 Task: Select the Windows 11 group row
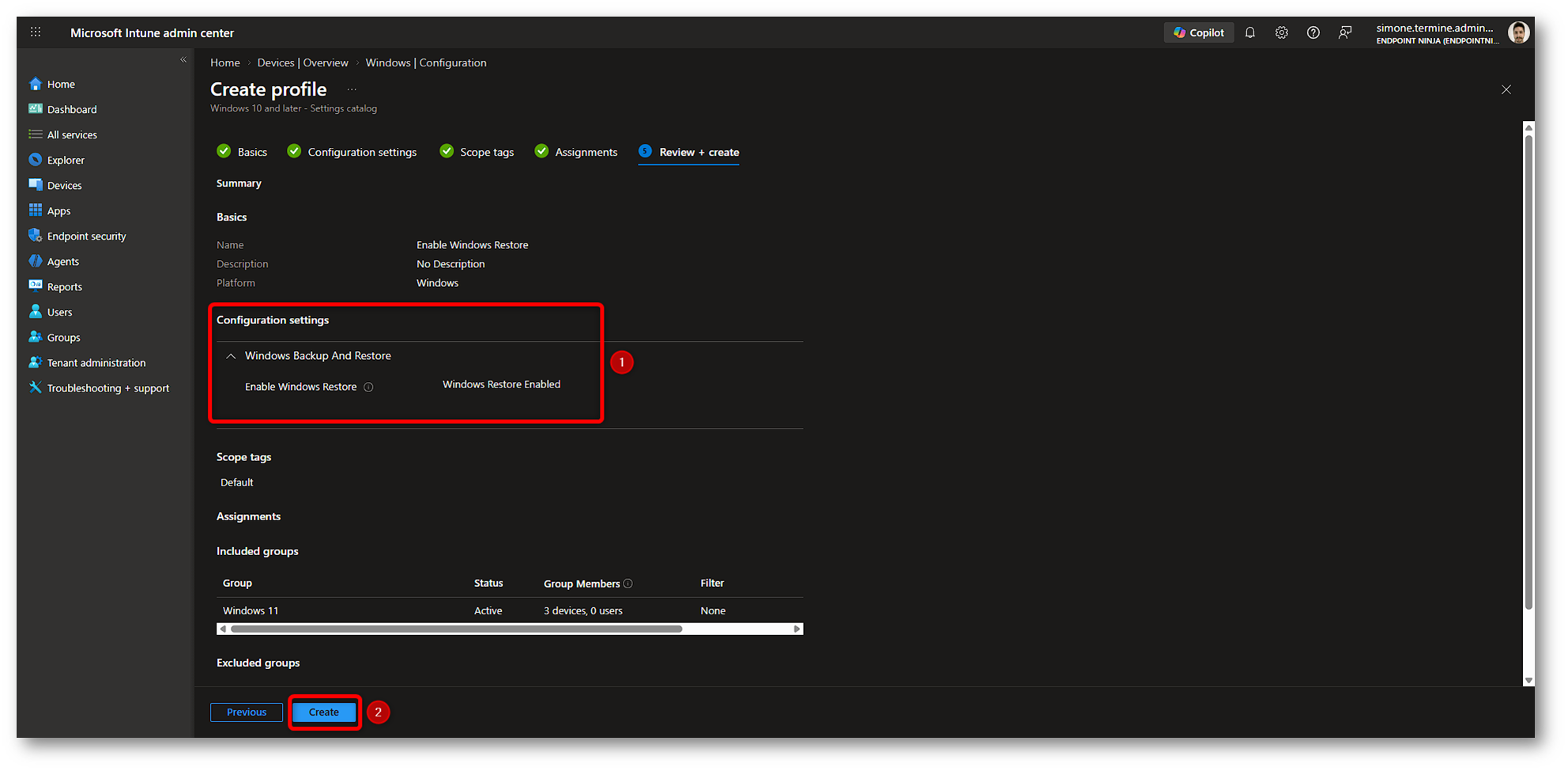point(510,610)
